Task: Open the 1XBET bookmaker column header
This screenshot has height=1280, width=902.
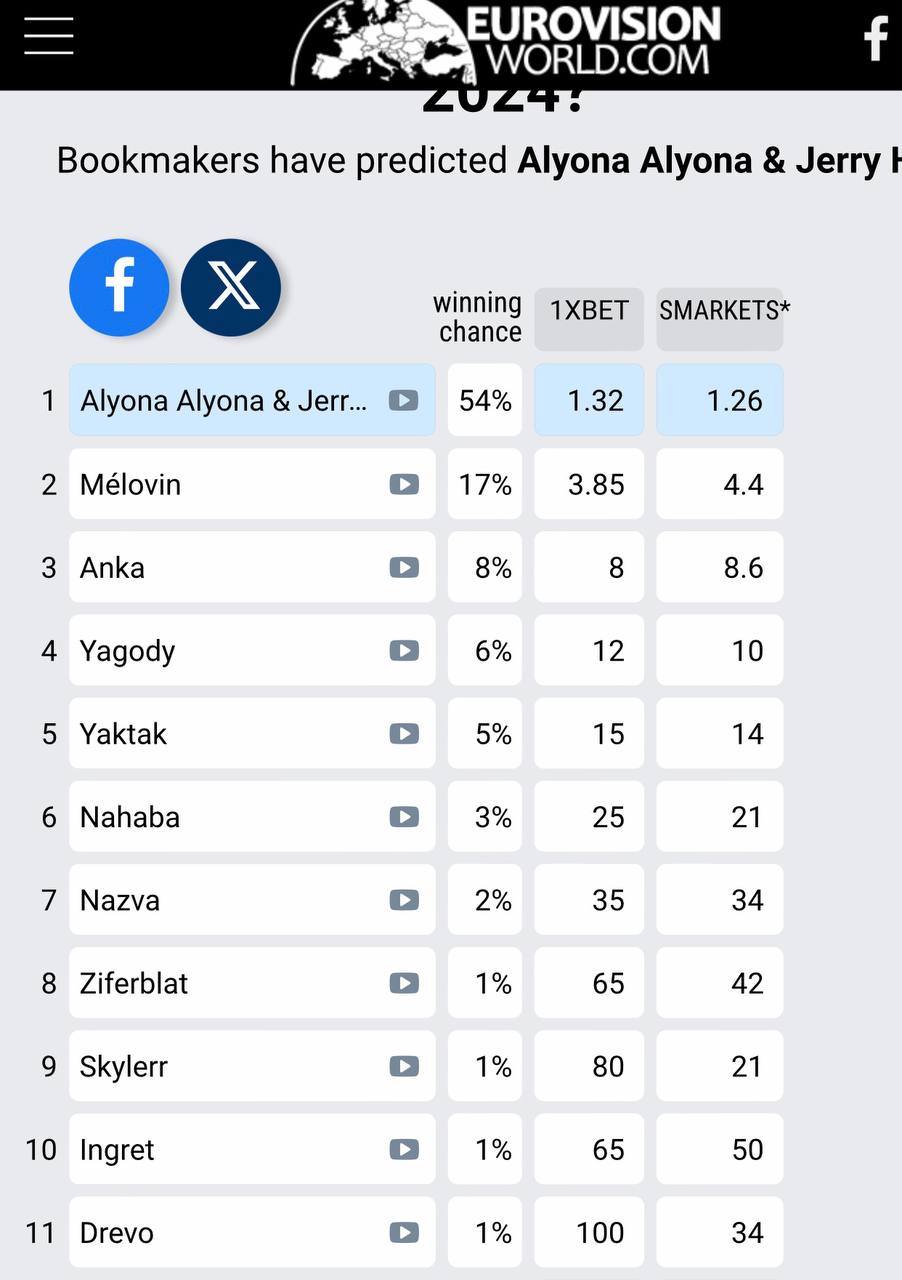Action: point(589,311)
